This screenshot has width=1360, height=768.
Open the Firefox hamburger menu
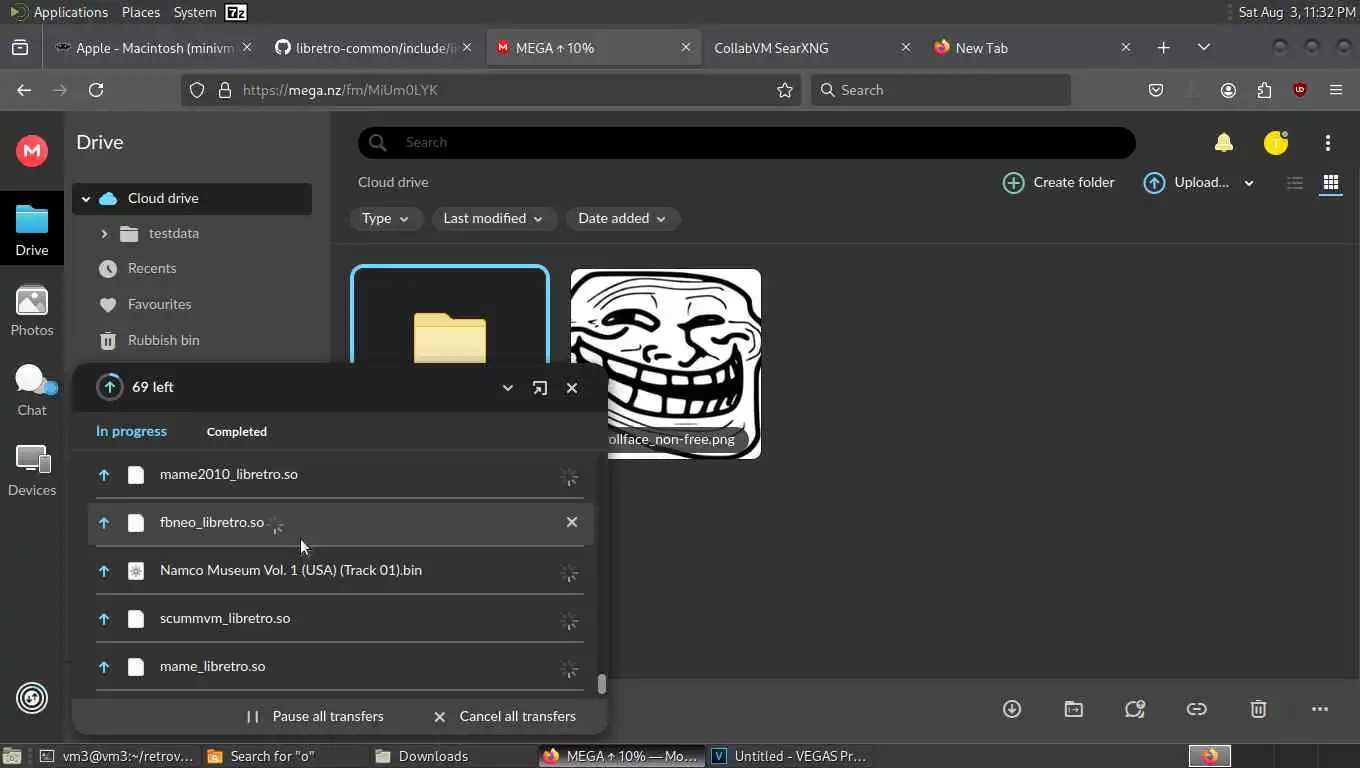(x=1336, y=90)
